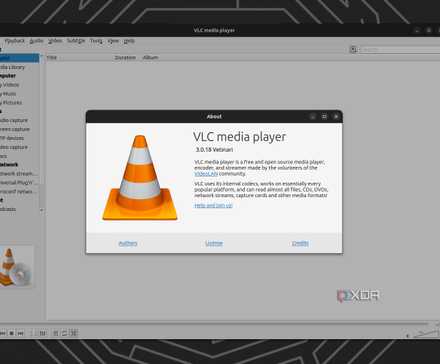Open My Pictures in sidebar
This screenshot has width=440, height=364.
pyautogui.click(x=11, y=103)
